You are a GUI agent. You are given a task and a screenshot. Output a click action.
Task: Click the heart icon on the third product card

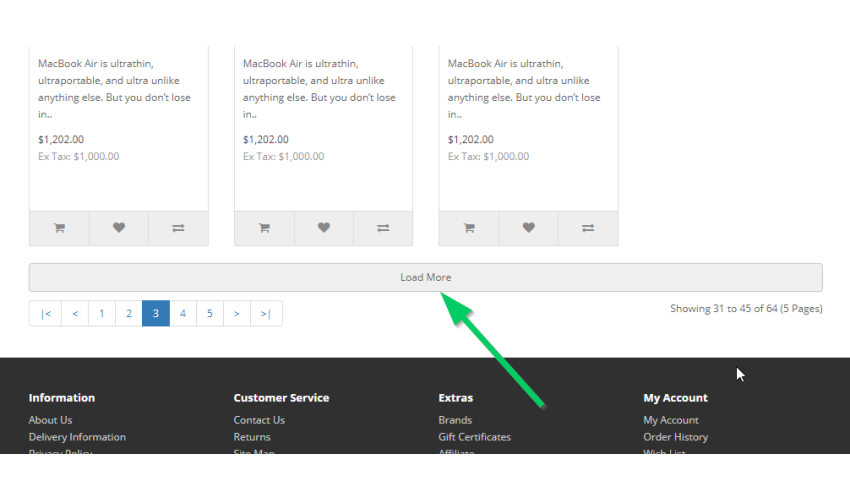pyautogui.click(x=529, y=228)
